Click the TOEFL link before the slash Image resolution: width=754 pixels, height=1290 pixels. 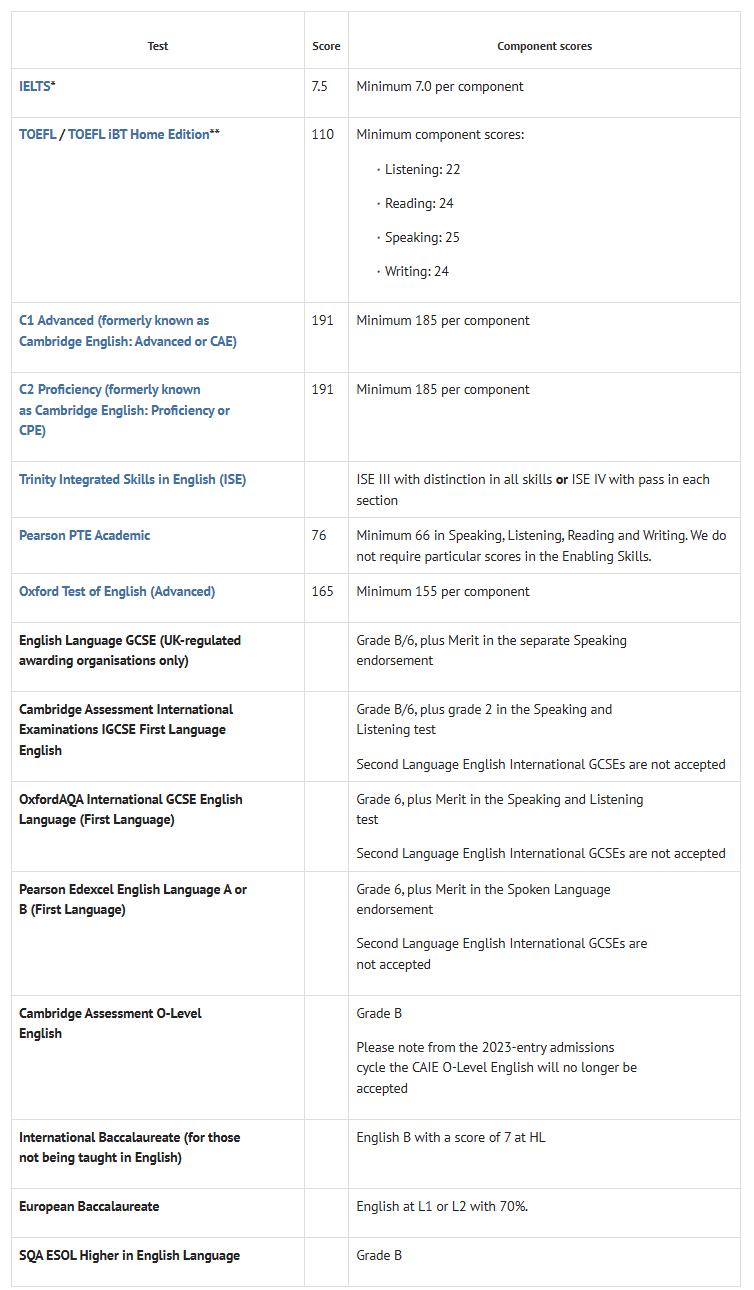click(38, 134)
